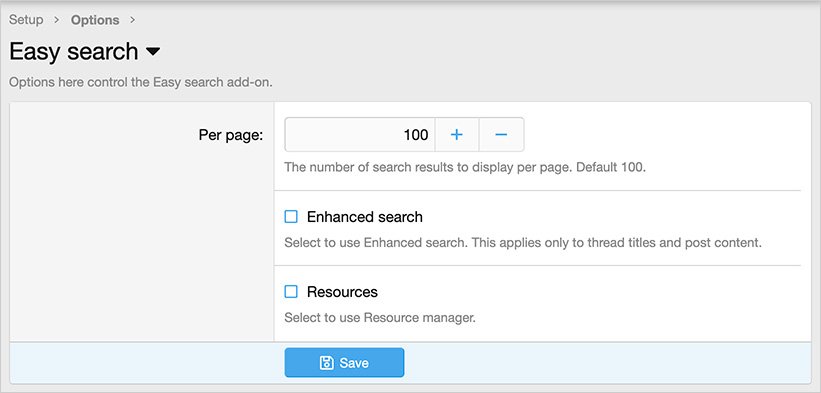Go to the Options breadcrumb link
The width and height of the screenshot is (821, 393).
point(95,20)
